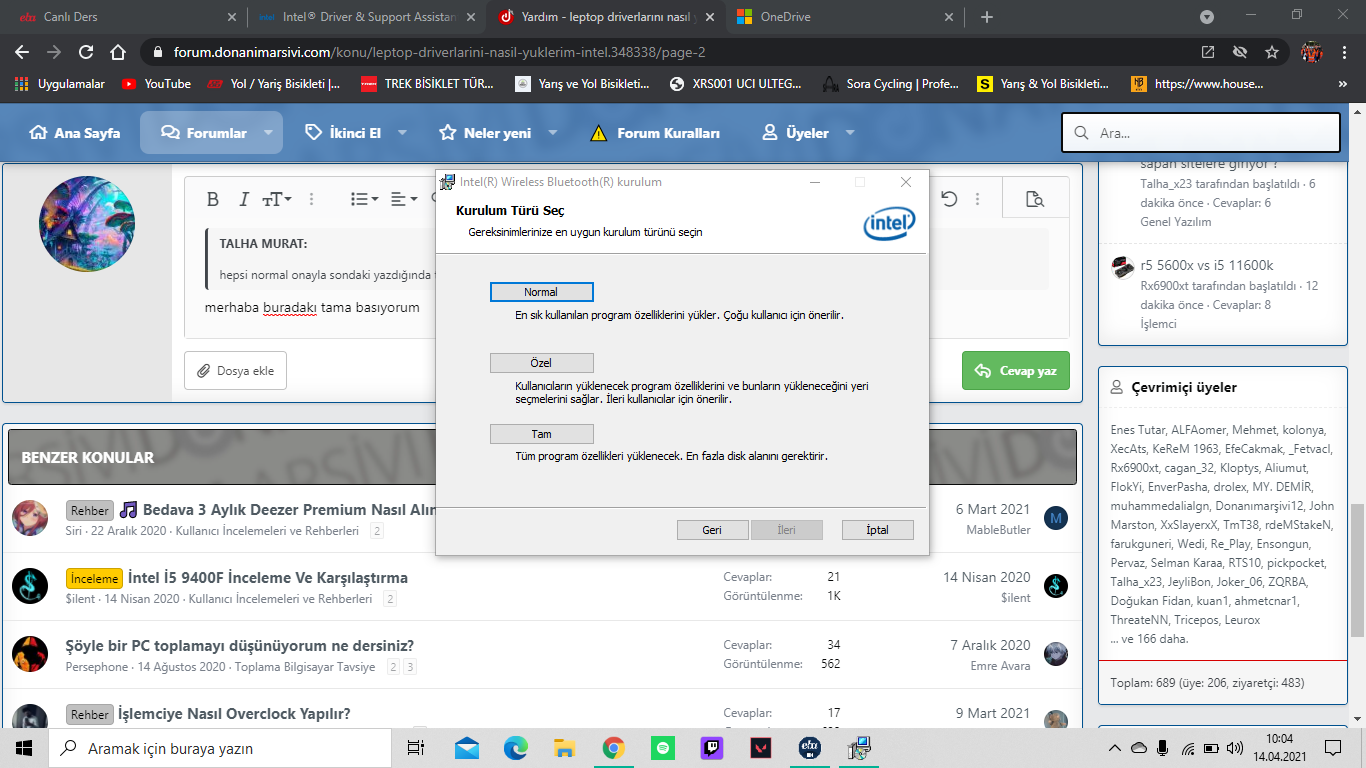Open the Windows notification center
Viewport: 1366px width, 768px height.
click(1332, 748)
